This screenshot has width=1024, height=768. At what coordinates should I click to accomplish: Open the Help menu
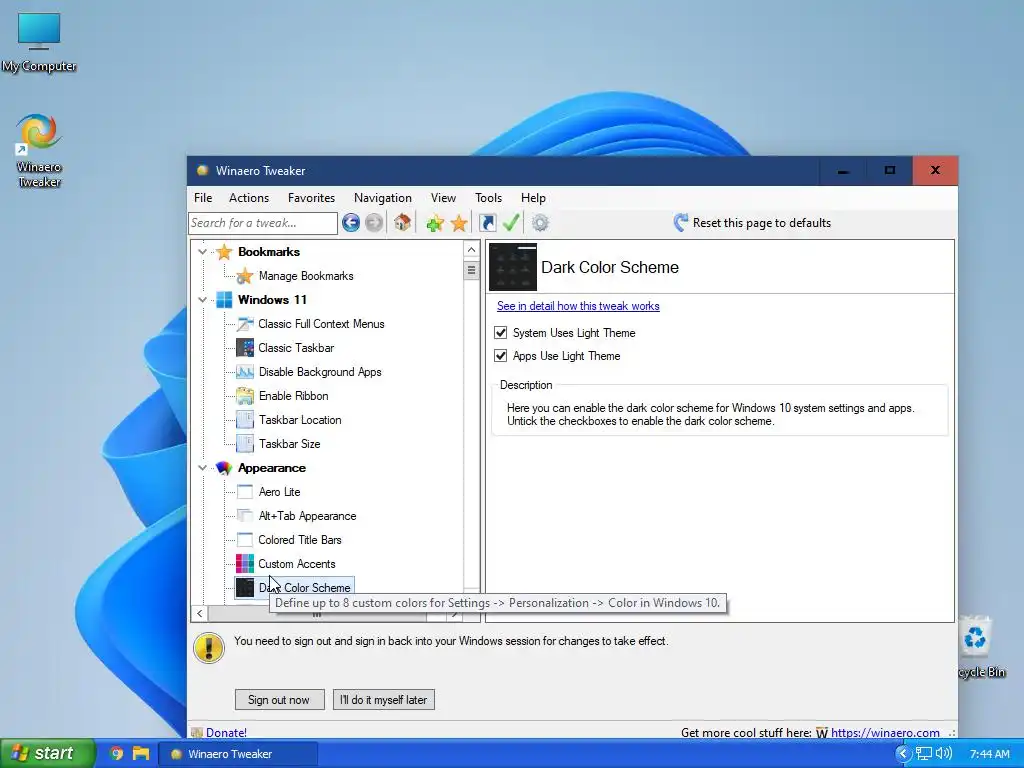click(533, 198)
